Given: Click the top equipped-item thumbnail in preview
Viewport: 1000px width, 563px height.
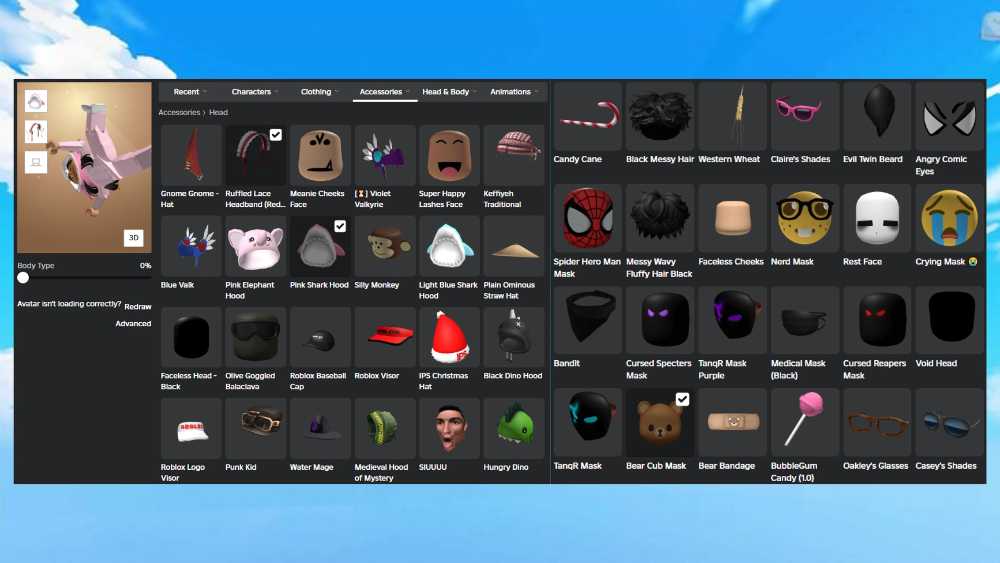Looking at the screenshot, I should tap(36, 101).
